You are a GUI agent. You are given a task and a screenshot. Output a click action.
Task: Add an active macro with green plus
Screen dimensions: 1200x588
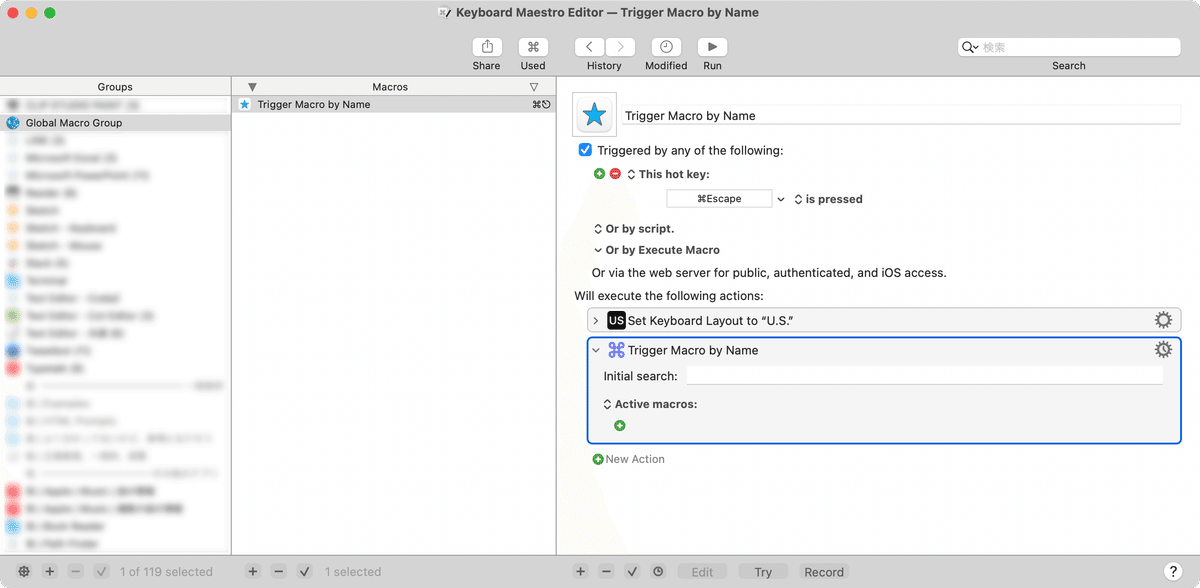coord(620,426)
